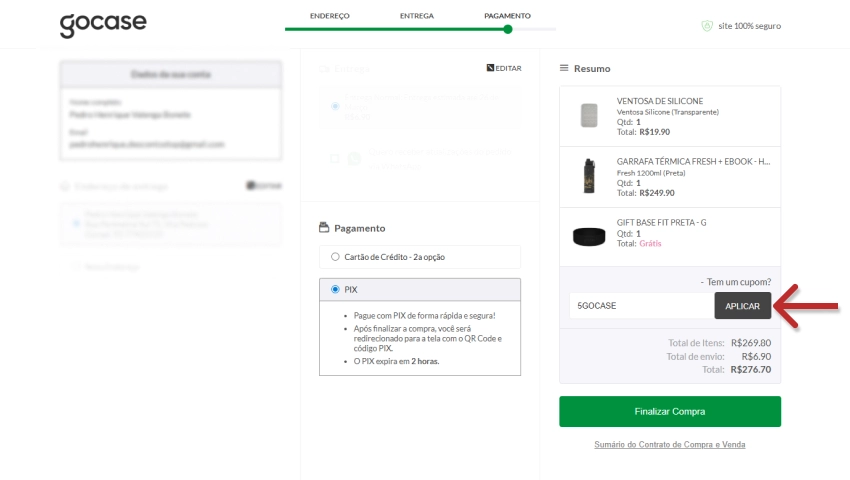The width and height of the screenshot is (850, 480).
Task: Click the R$19.90 item total
Action: pos(654,132)
